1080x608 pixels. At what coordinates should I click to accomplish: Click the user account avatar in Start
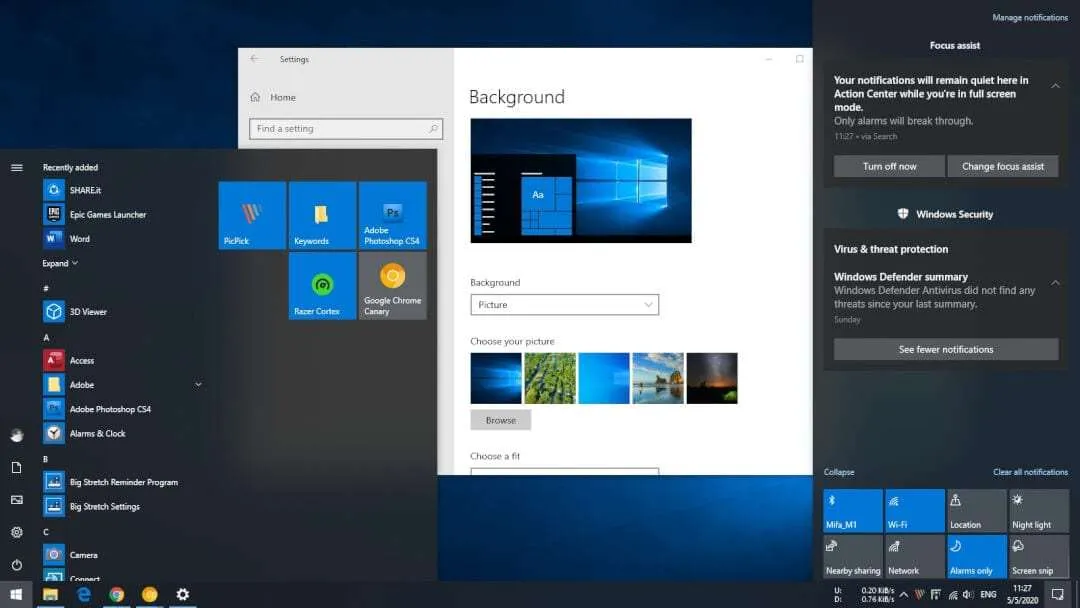pos(17,434)
